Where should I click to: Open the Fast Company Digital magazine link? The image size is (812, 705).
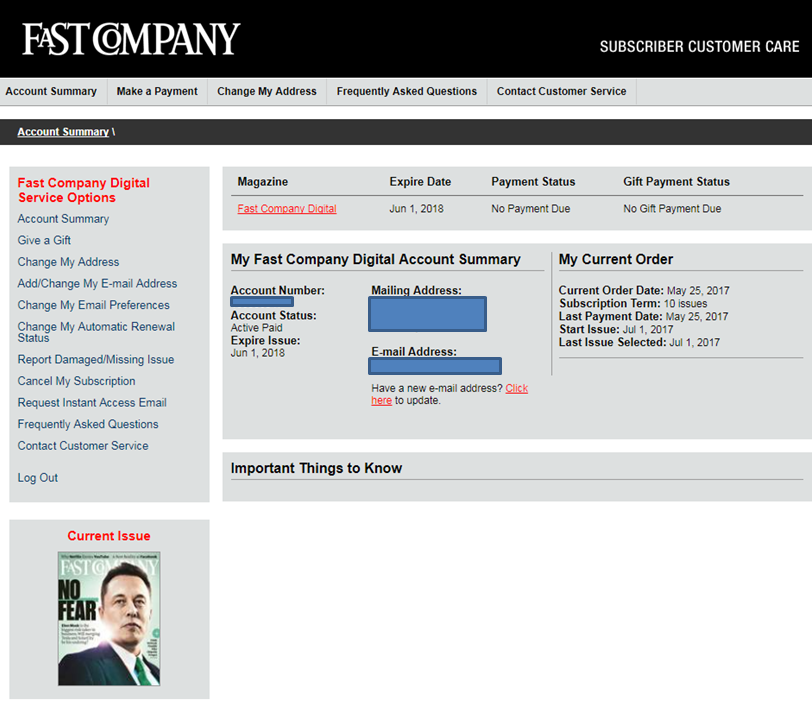[287, 209]
